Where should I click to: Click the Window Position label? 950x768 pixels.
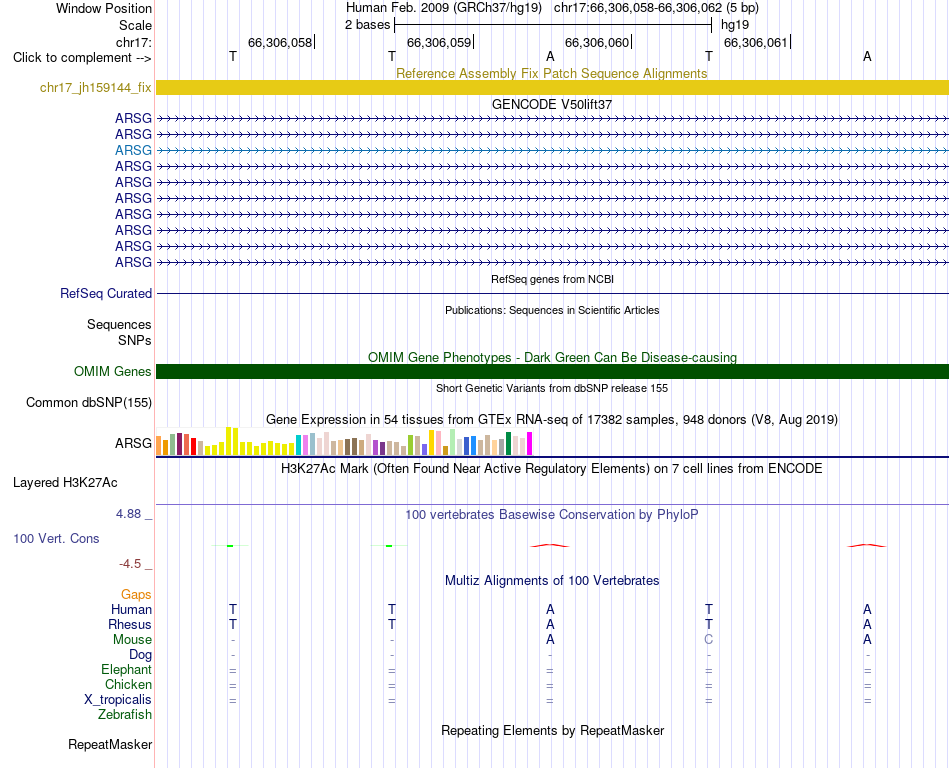[104, 8]
